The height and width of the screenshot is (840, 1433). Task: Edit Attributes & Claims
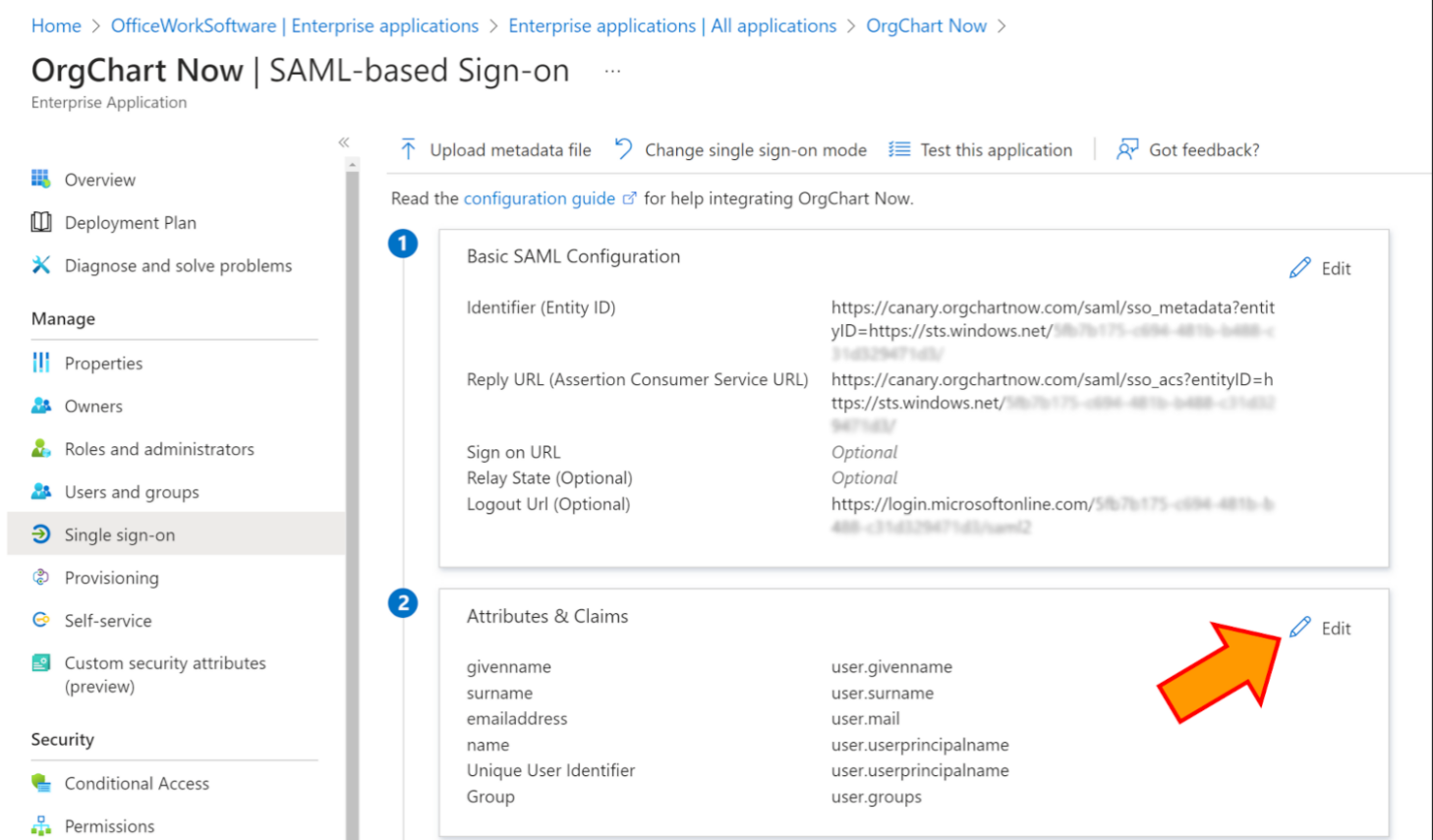click(x=1320, y=628)
